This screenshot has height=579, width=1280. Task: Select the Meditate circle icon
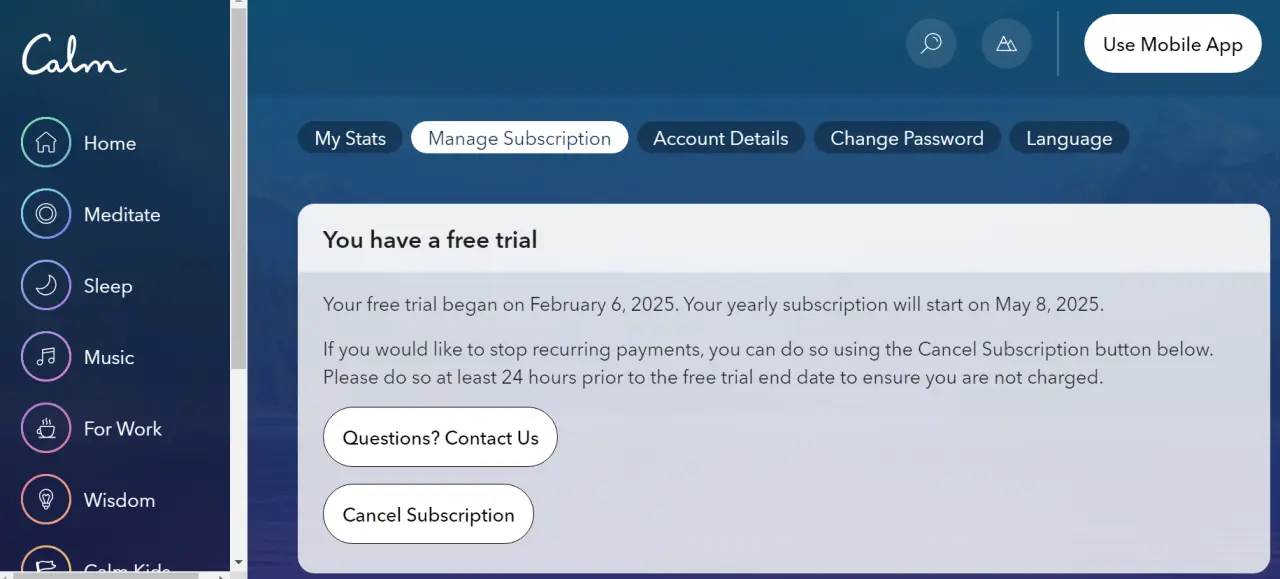coord(46,214)
